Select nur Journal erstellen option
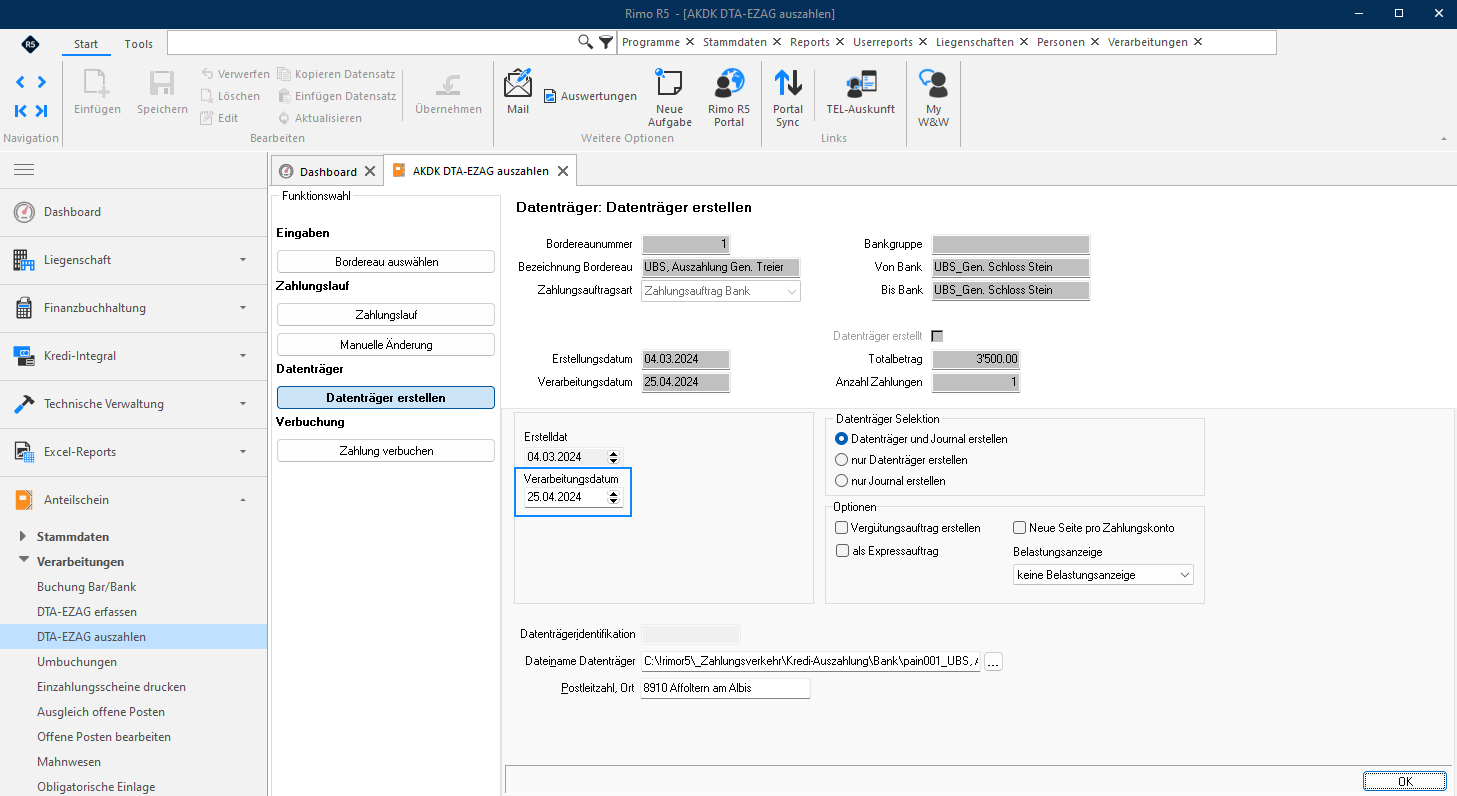The height and width of the screenshot is (796, 1457). click(x=890, y=481)
